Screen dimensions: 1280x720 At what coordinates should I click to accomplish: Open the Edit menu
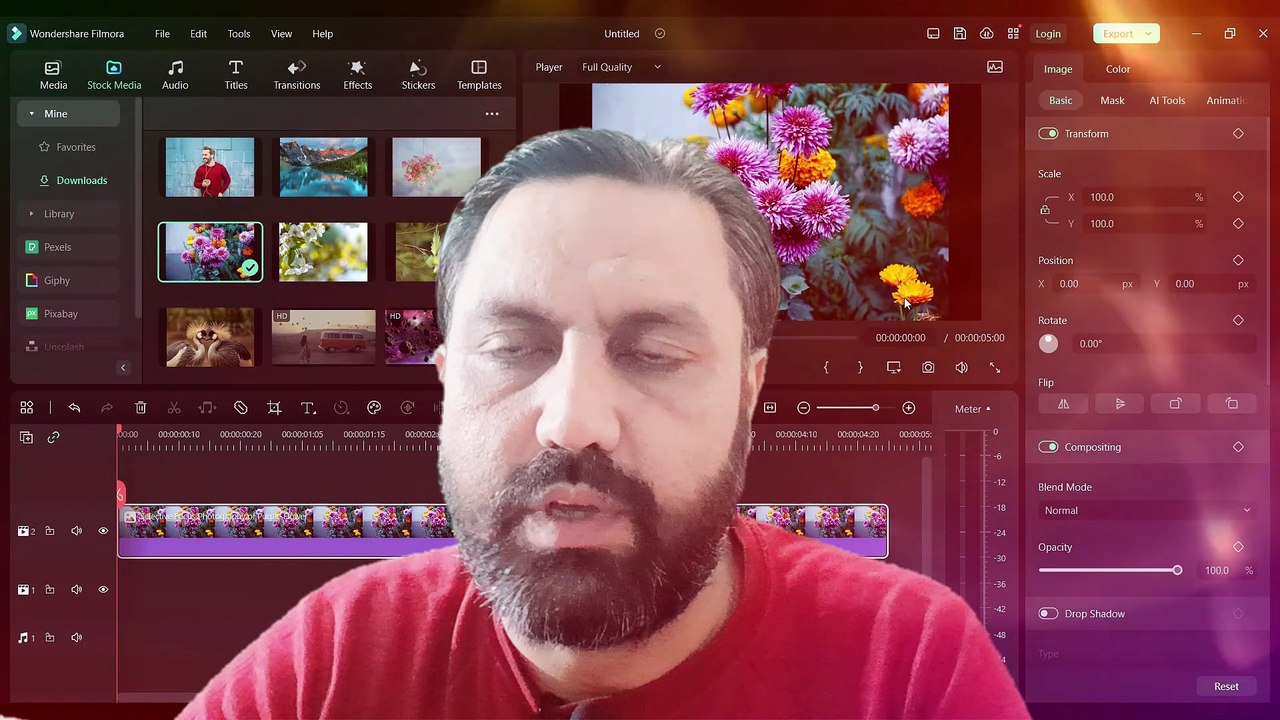198,34
